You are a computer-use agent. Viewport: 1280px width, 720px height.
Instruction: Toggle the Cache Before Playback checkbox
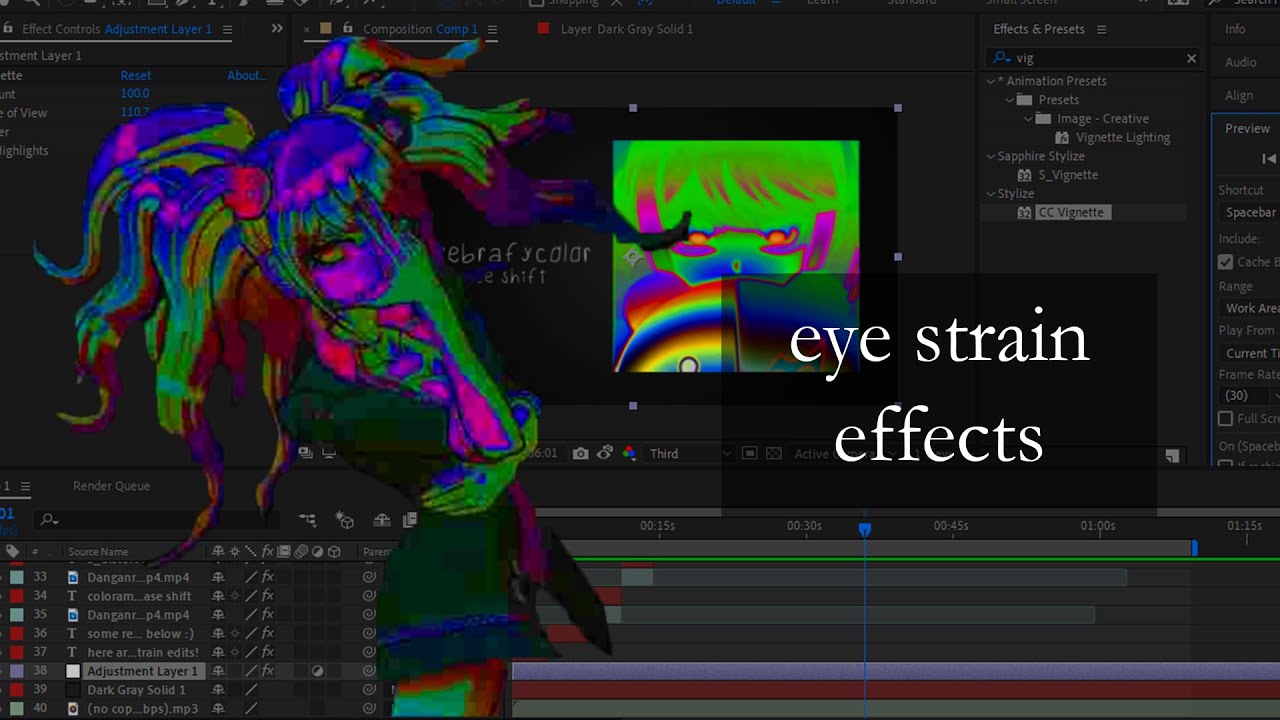(1225, 262)
